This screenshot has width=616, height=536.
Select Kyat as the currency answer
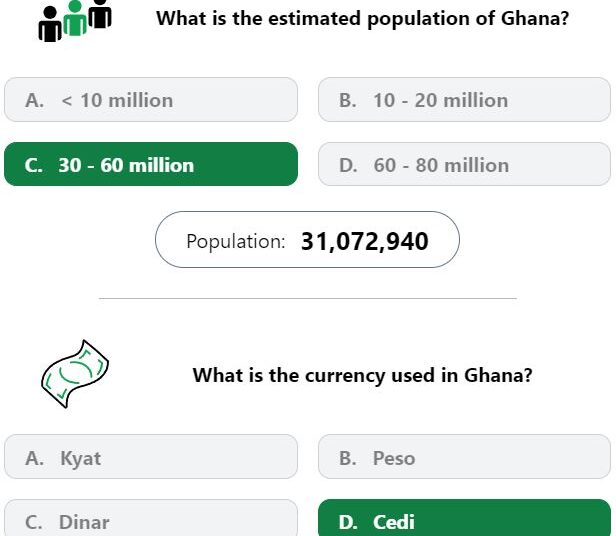point(151,457)
